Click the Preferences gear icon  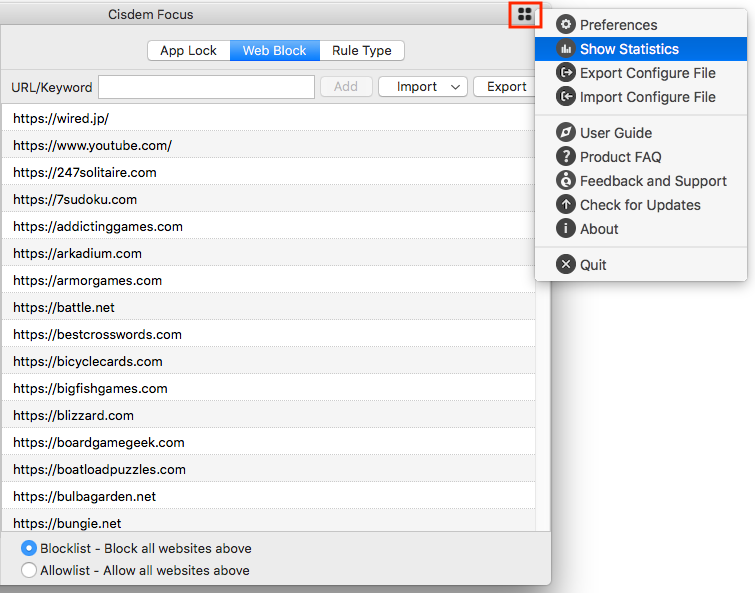tap(566, 25)
